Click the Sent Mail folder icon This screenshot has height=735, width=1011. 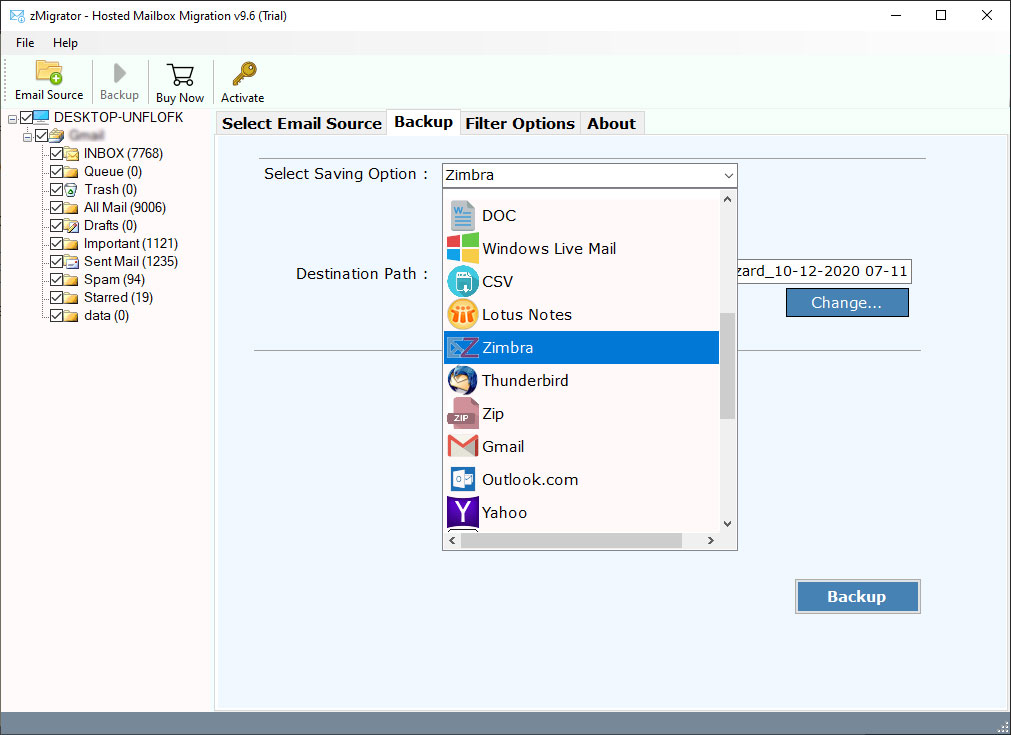[72, 262]
